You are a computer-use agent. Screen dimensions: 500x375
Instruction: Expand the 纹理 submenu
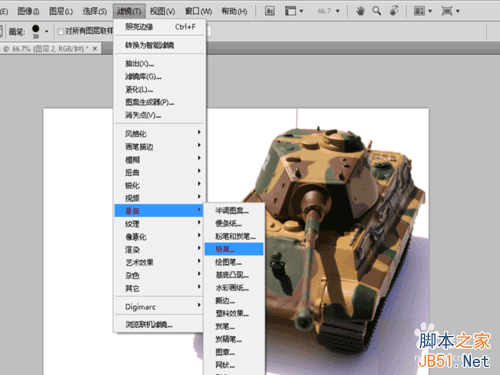(159, 224)
